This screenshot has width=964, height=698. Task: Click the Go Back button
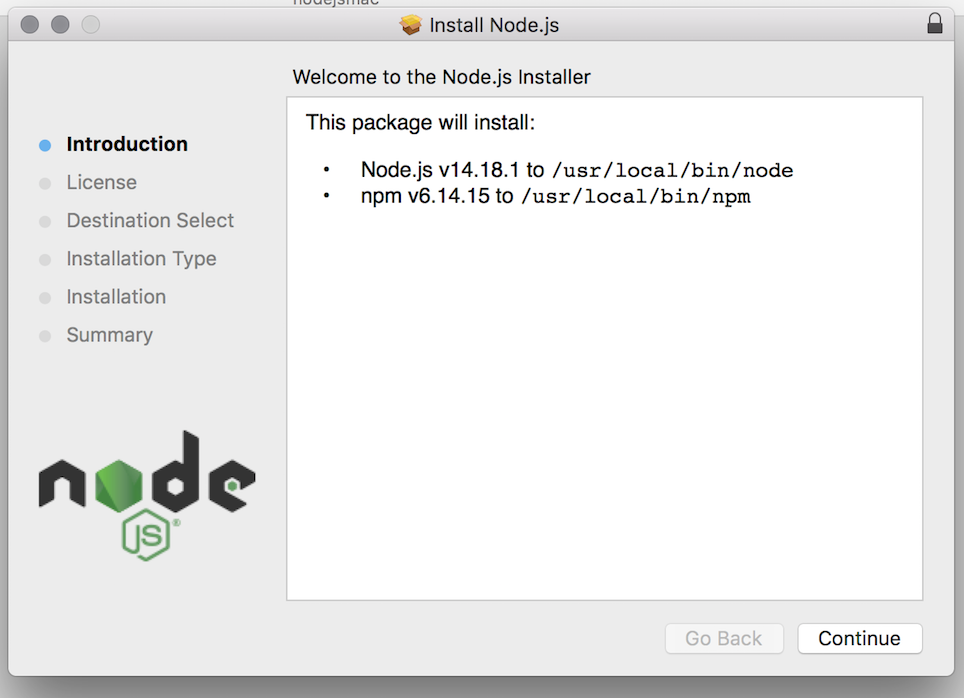pyautogui.click(x=724, y=638)
